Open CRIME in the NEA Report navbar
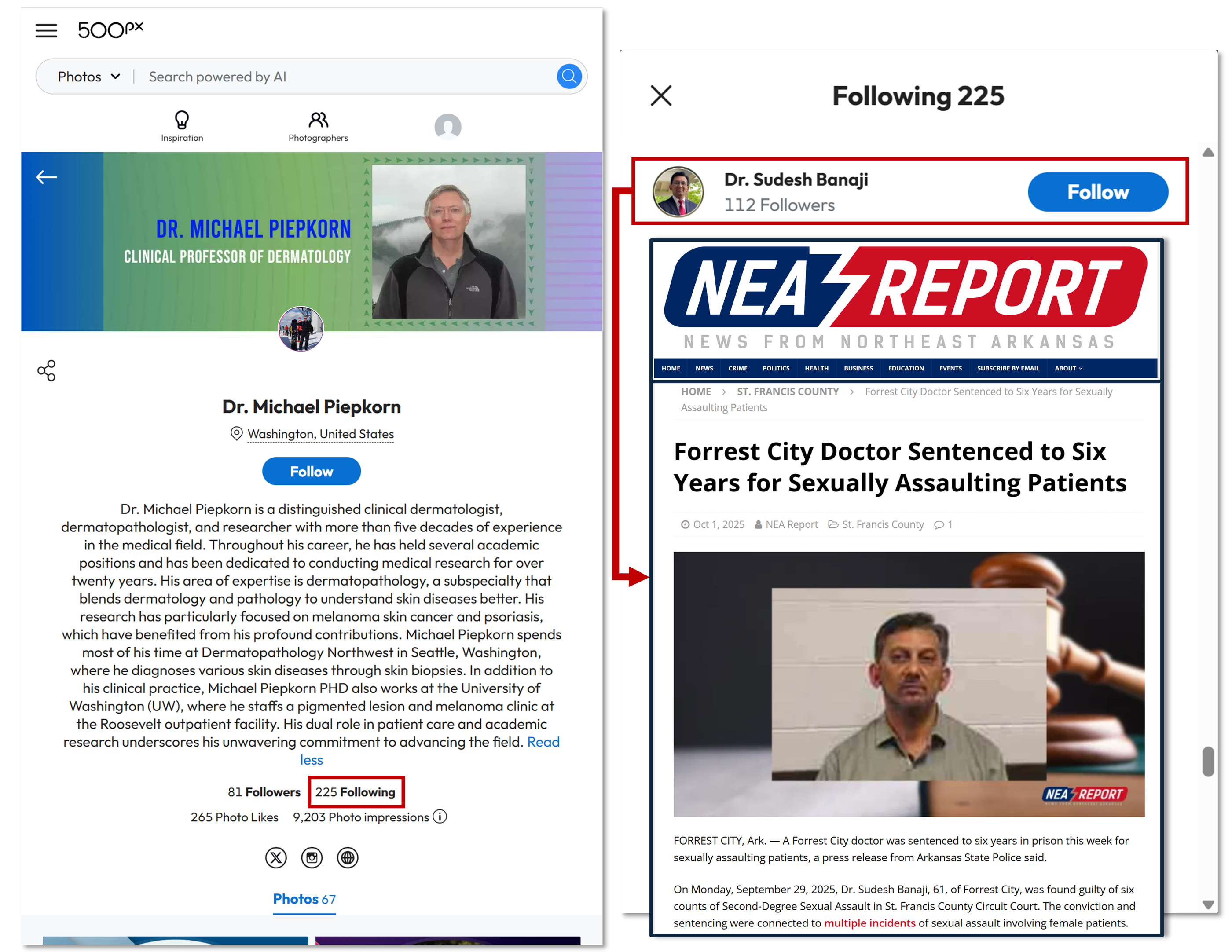 738,368
